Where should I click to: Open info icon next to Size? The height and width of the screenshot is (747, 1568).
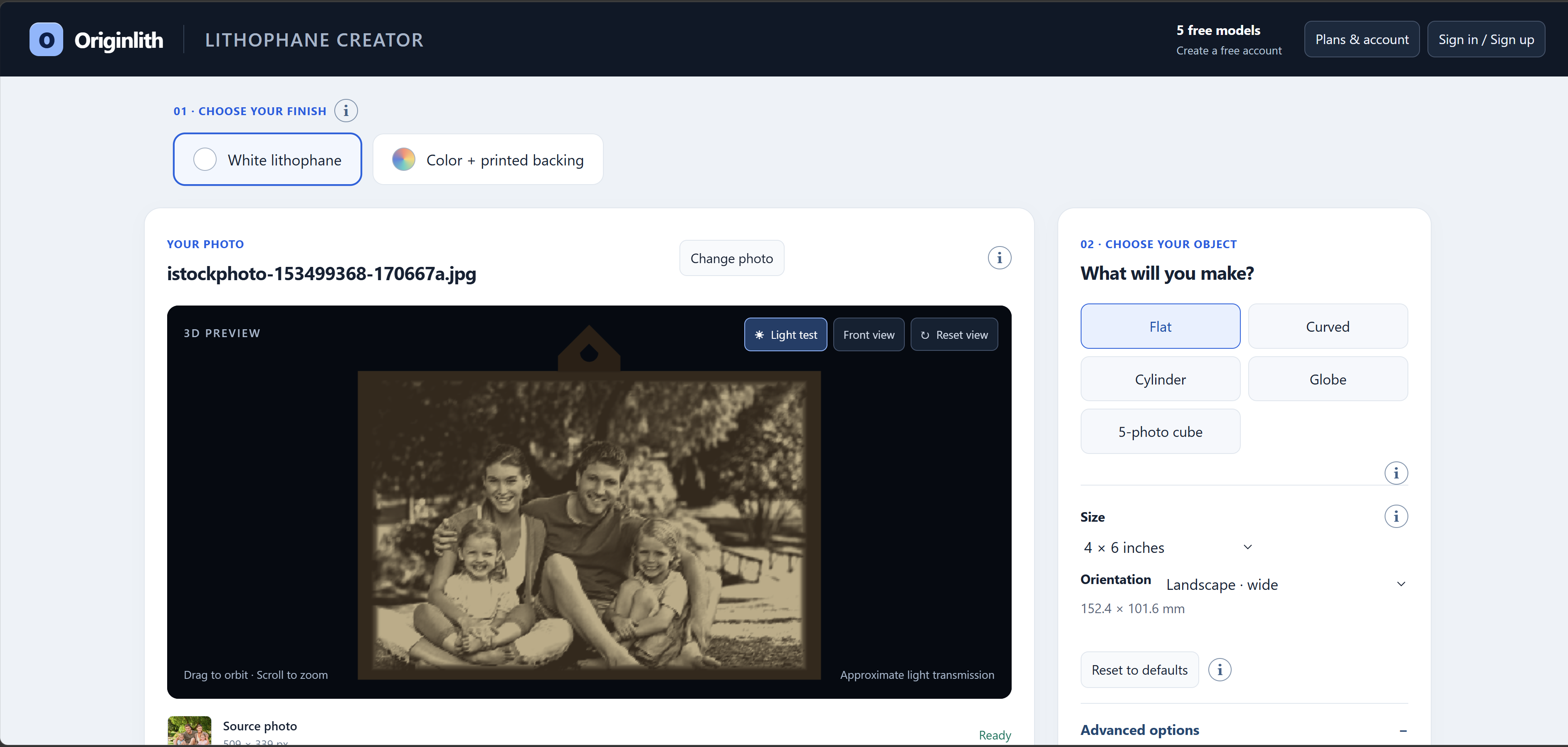(1396, 516)
